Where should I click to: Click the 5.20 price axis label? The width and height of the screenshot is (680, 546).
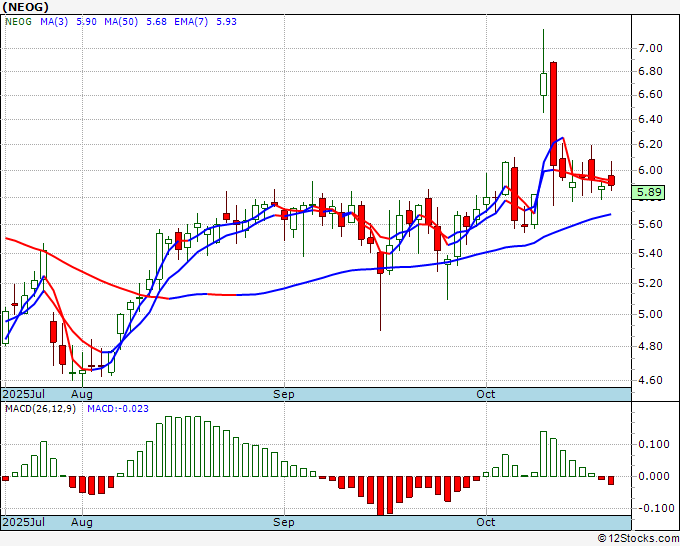tap(650, 283)
